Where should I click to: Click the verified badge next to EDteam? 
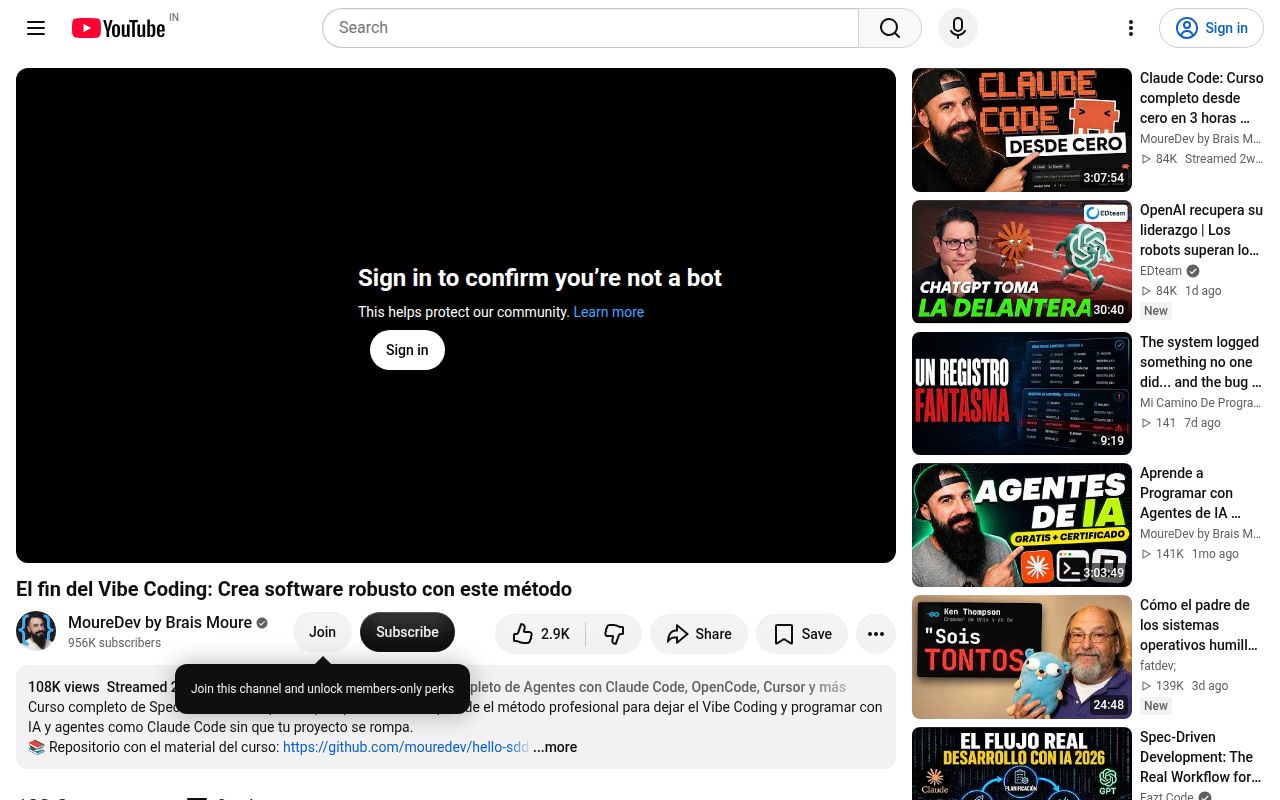pyautogui.click(x=1193, y=271)
